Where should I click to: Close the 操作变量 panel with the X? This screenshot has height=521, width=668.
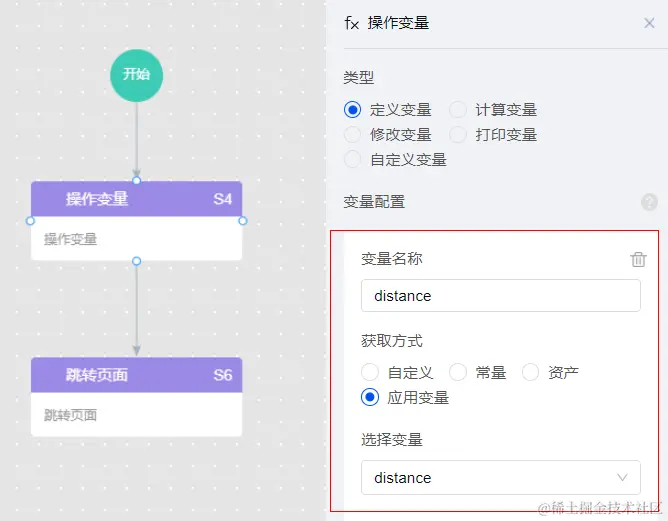[649, 23]
